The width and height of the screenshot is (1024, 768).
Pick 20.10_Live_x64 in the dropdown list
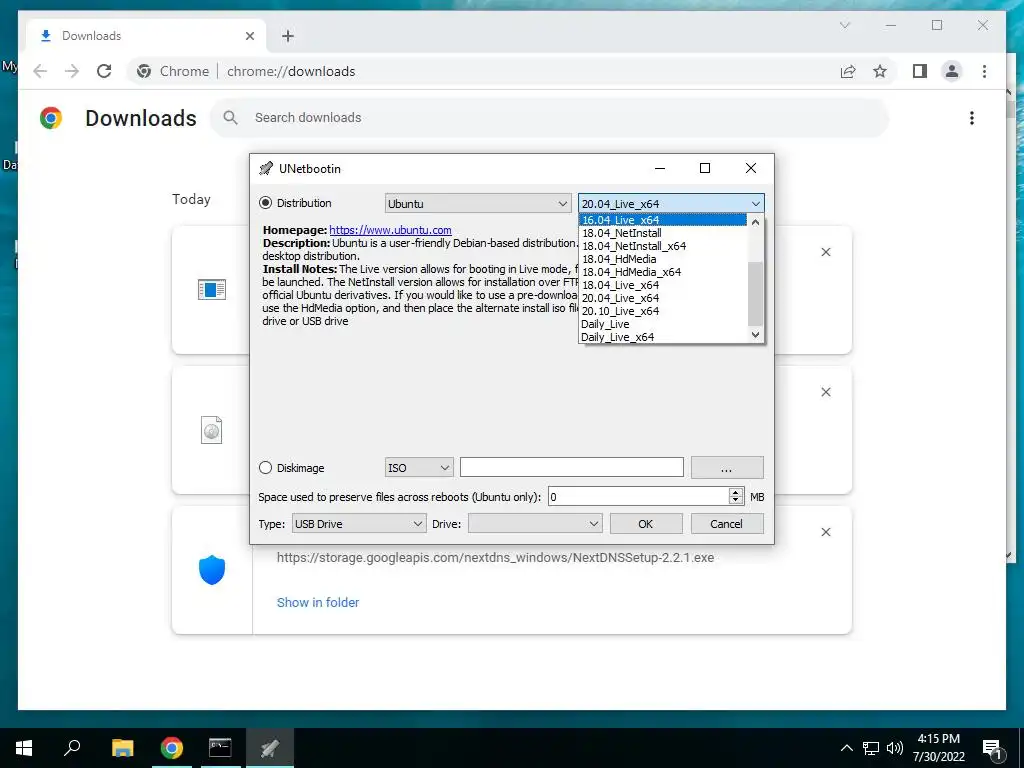click(663, 312)
